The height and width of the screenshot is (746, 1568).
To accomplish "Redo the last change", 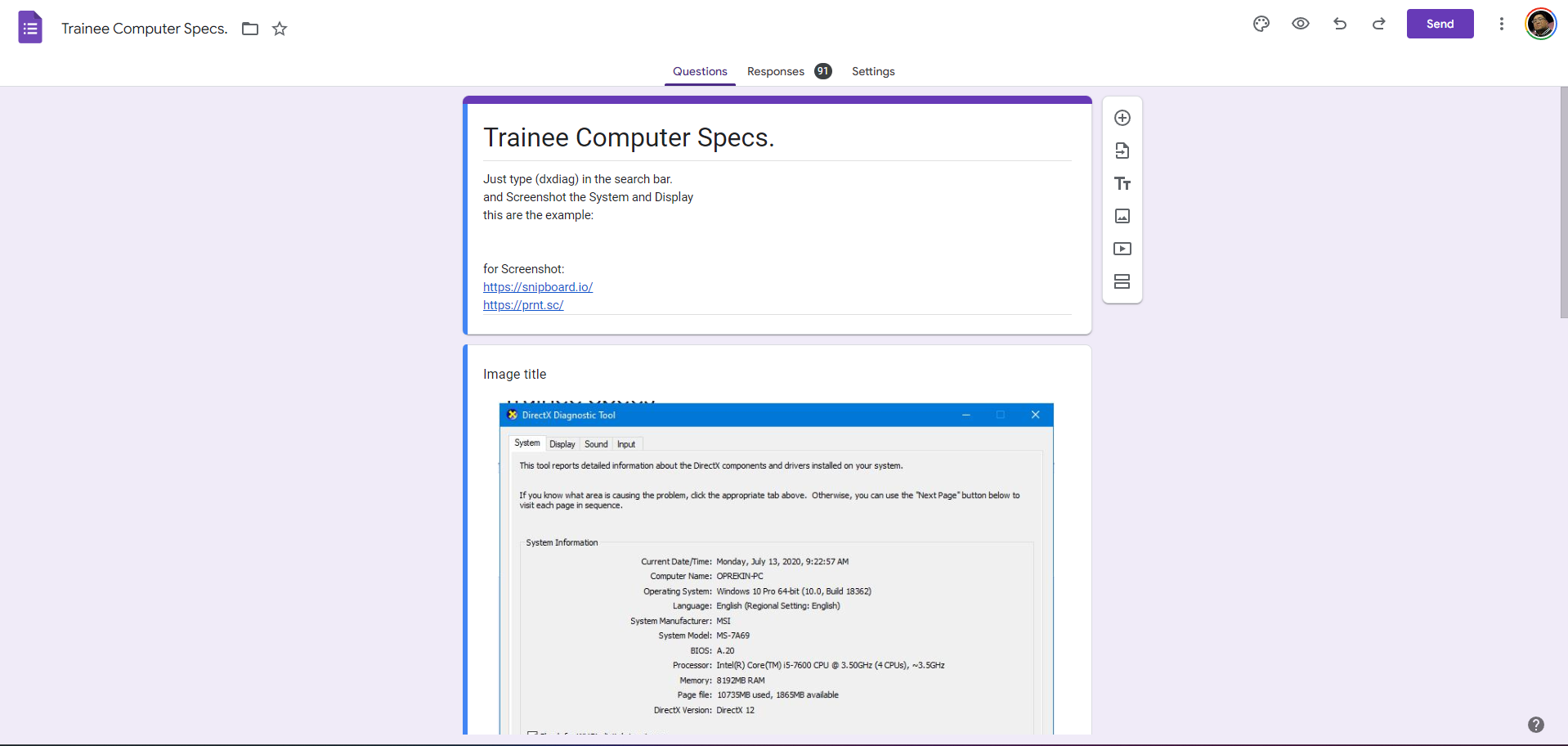I will coord(1379,24).
